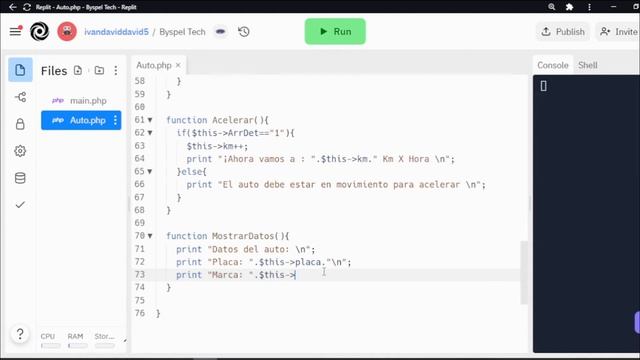
Task: Select Auto.php in the file list
Action: 81,120
